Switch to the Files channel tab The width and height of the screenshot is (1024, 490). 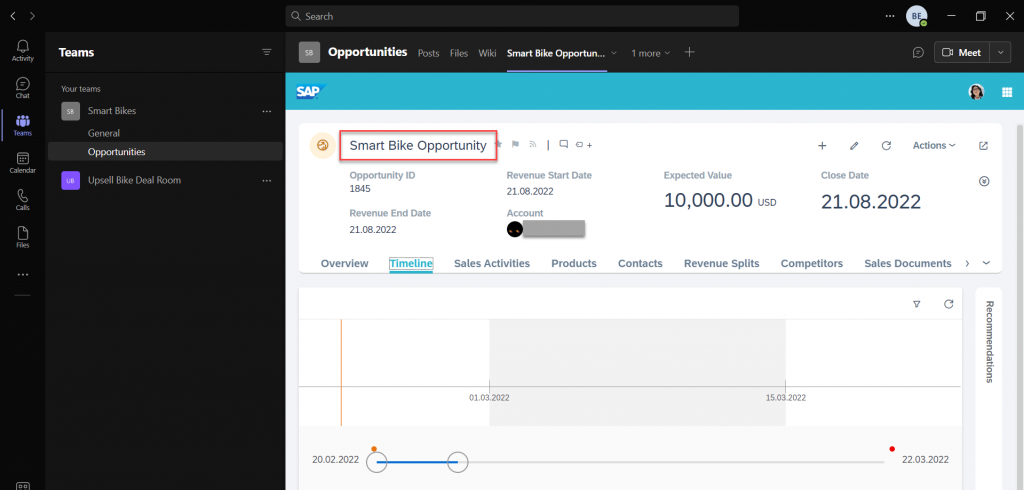click(459, 53)
